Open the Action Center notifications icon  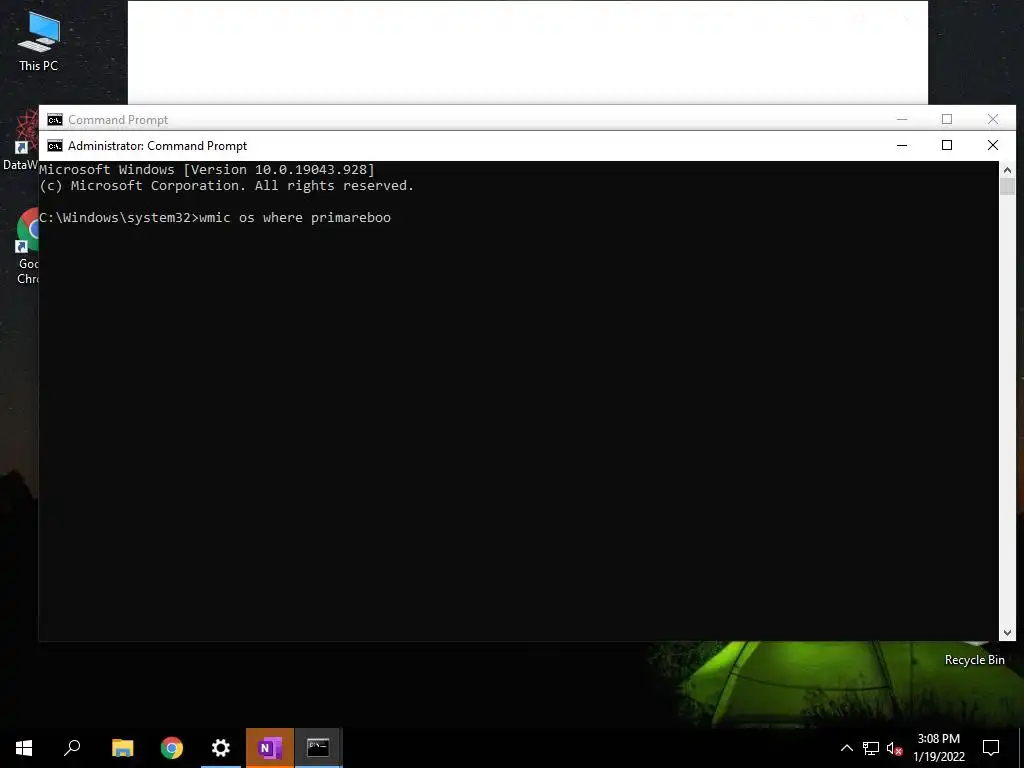coord(991,748)
